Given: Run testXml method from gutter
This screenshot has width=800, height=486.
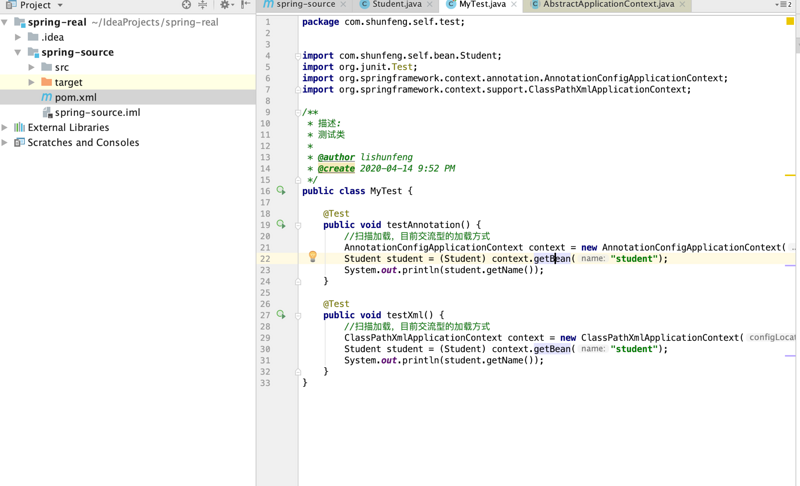Looking at the screenshot, I should [281, 315].
